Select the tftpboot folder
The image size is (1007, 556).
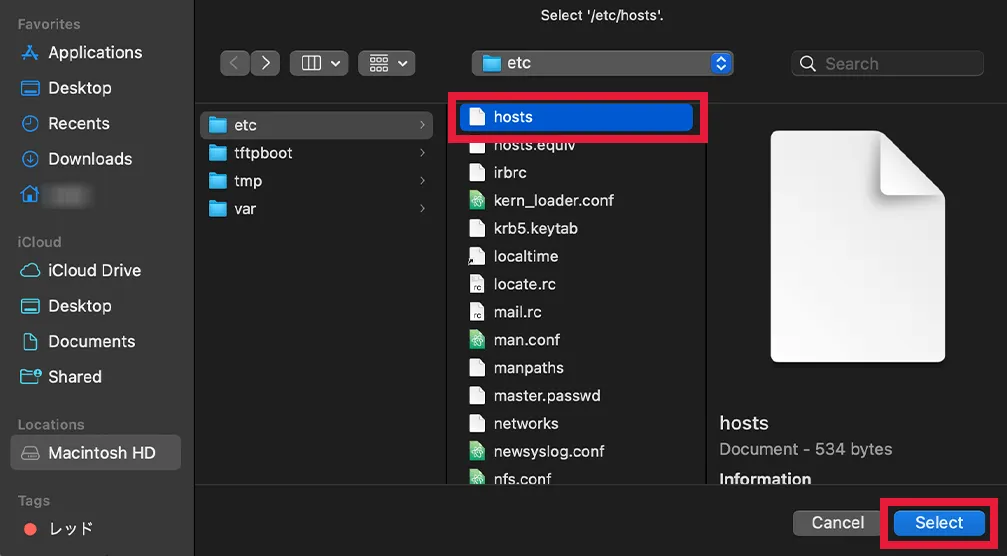[316, 153]
